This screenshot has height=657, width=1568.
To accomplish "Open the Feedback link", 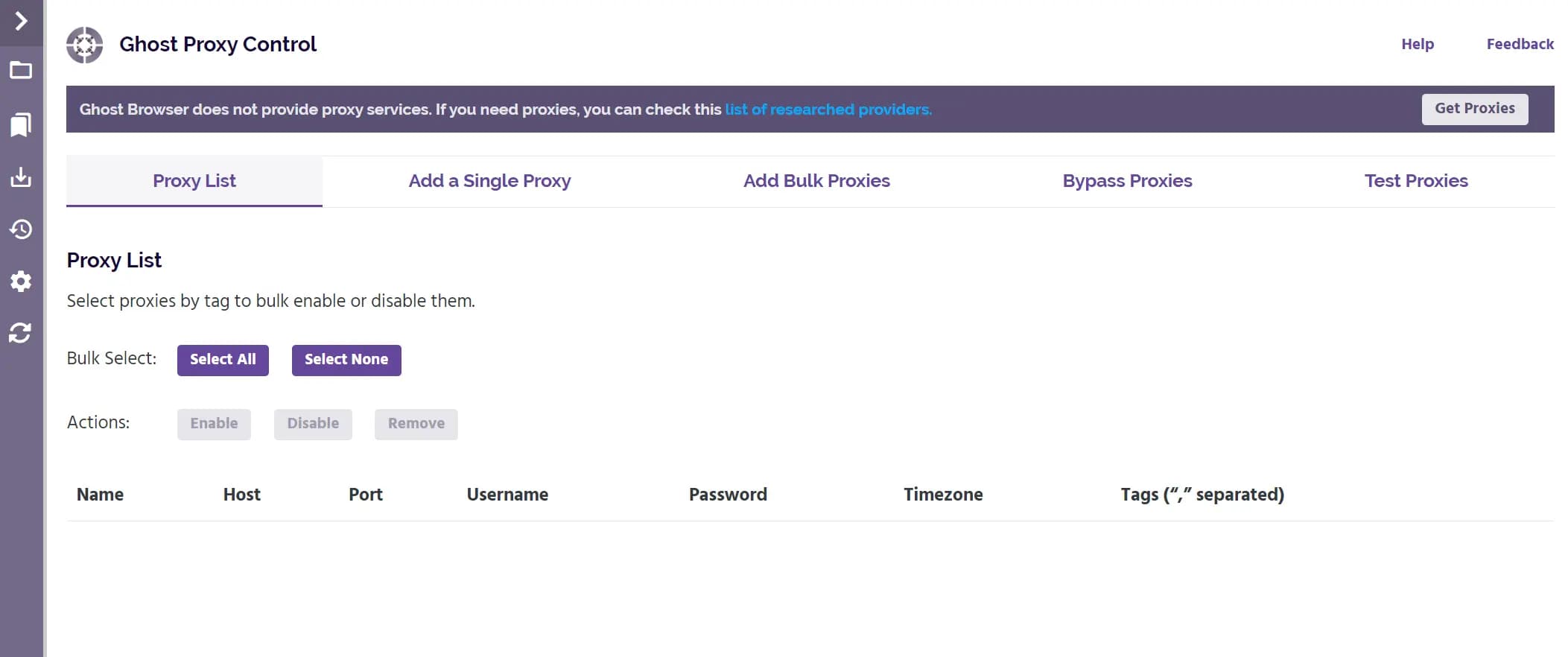I will point(1520,44).
